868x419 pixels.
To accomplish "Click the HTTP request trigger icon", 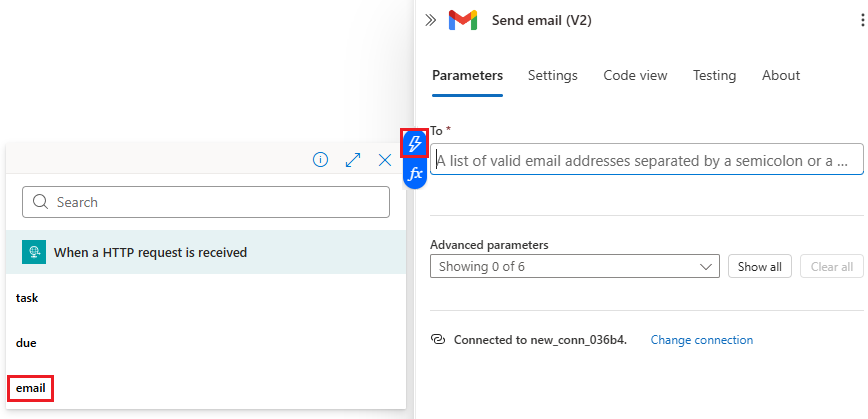I will [34, 252].
